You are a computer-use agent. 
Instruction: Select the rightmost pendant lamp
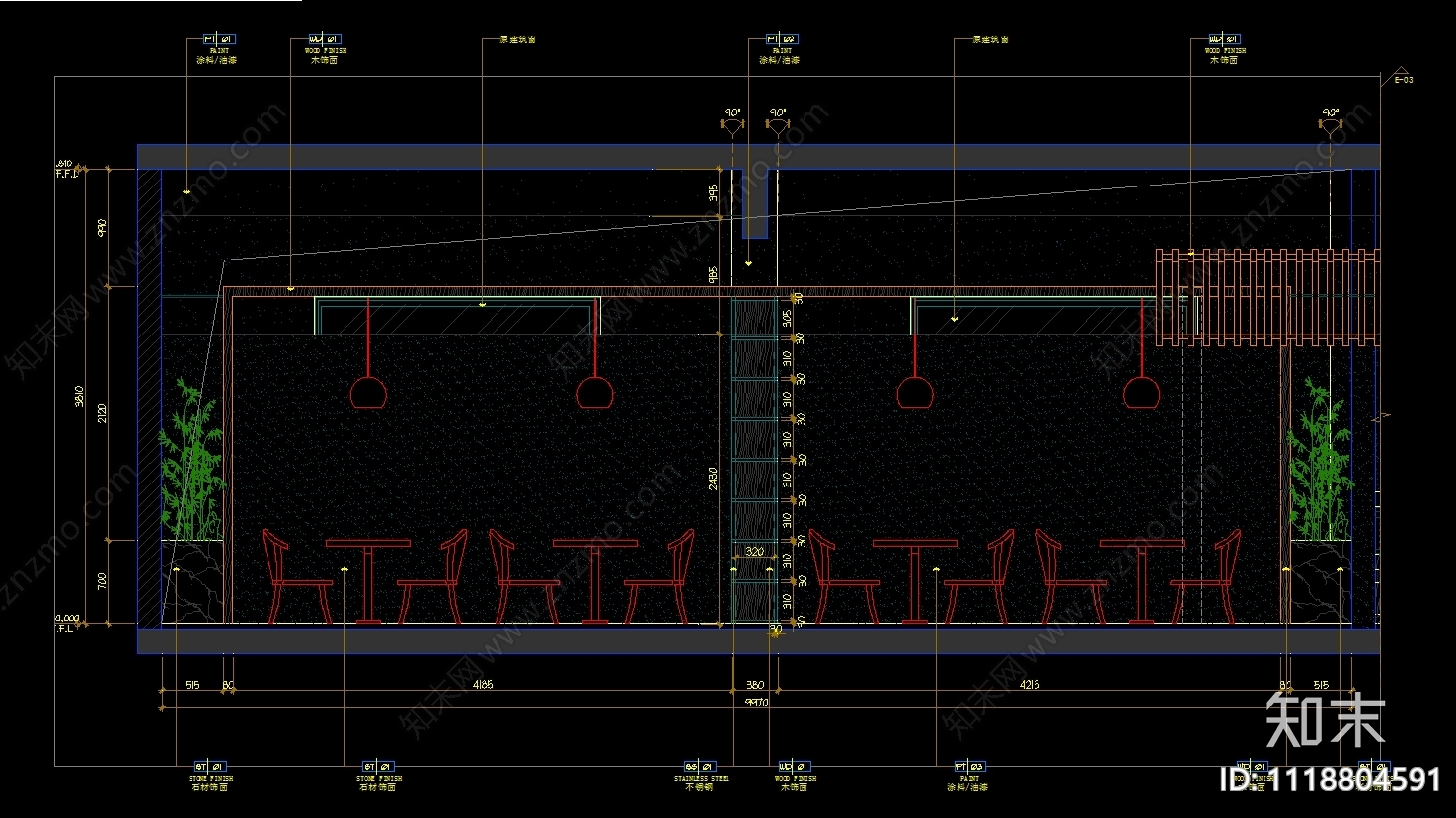(x=1142, y=392)
